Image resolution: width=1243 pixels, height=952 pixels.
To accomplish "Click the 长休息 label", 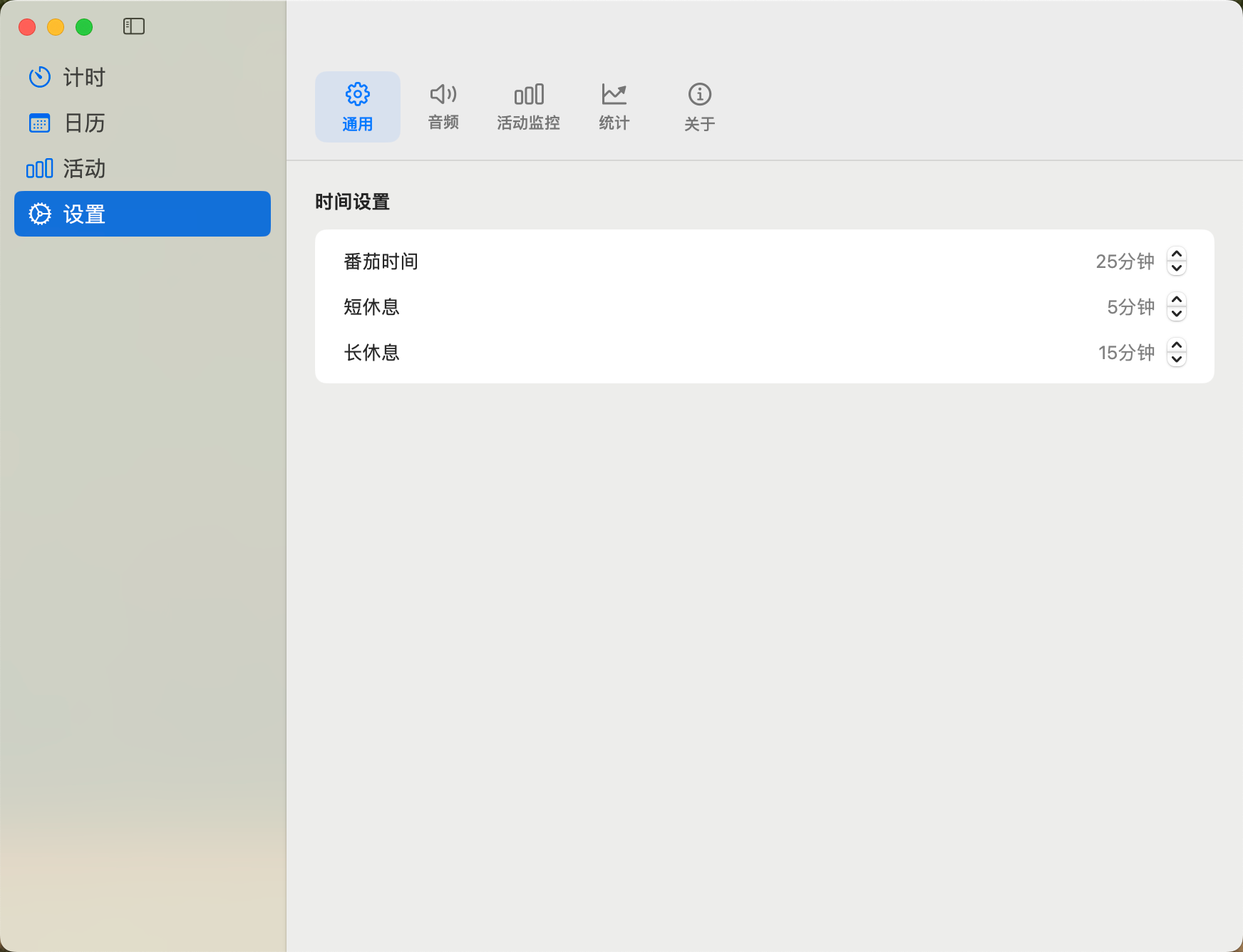I will [x=371, y=353].
